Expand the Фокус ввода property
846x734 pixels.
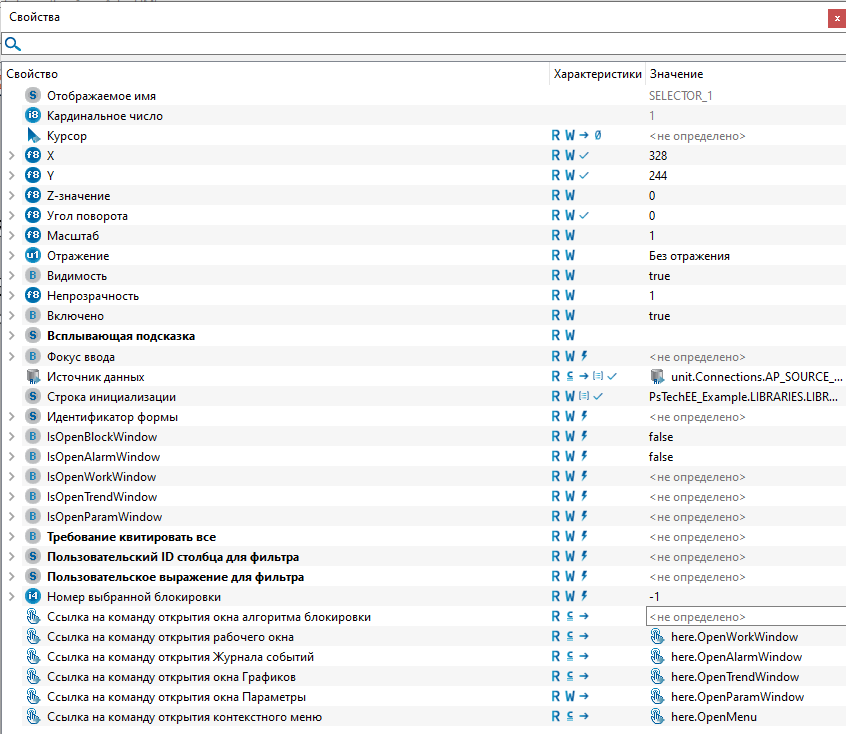[x=11, y=356]
